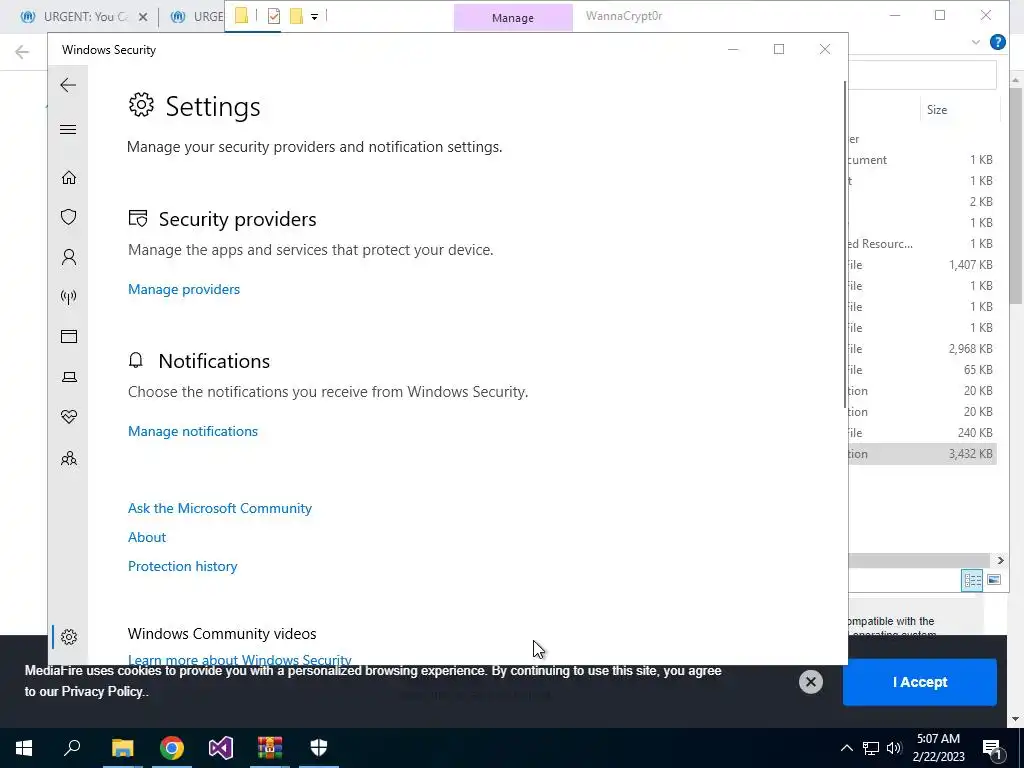The width and height of the screenshot is (1024, 768).
Task: Open Ask the Microsoft Community link
Action: click(219, 508)
